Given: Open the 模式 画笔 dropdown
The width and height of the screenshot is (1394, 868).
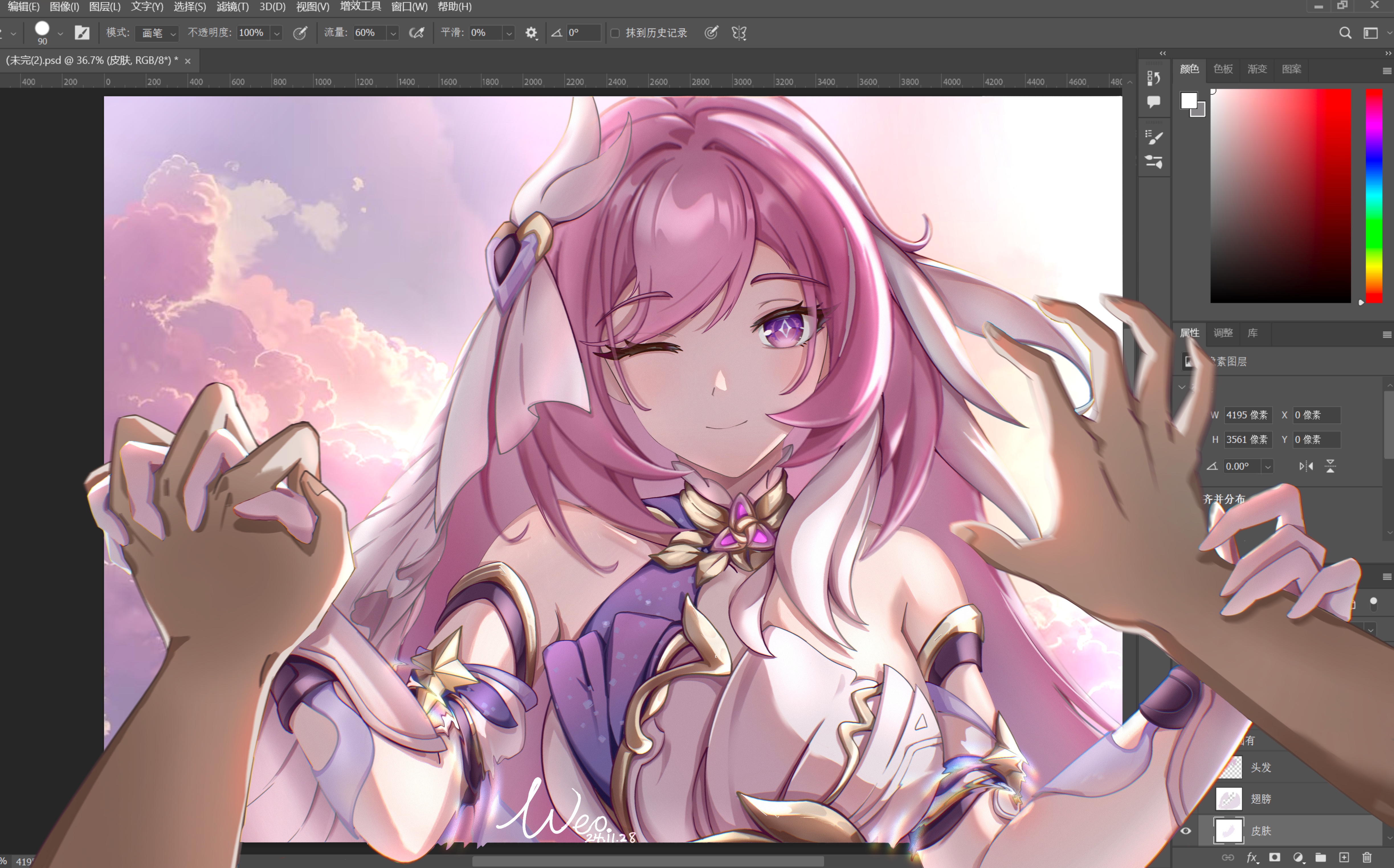Looking at the screenshot, I should 157,33.
